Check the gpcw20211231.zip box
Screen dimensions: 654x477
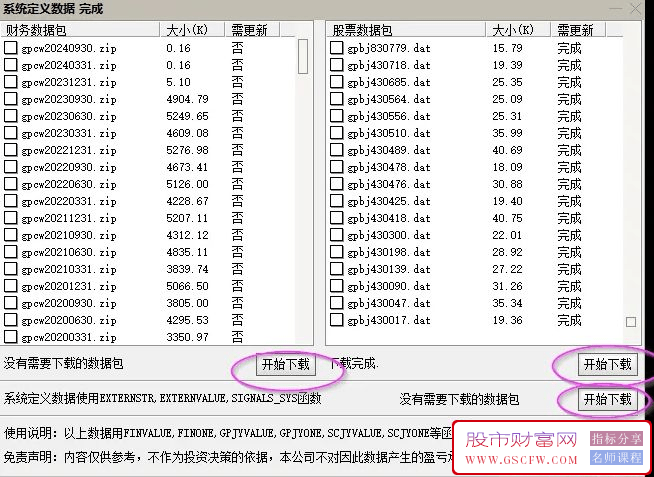(x=11, y=218)
